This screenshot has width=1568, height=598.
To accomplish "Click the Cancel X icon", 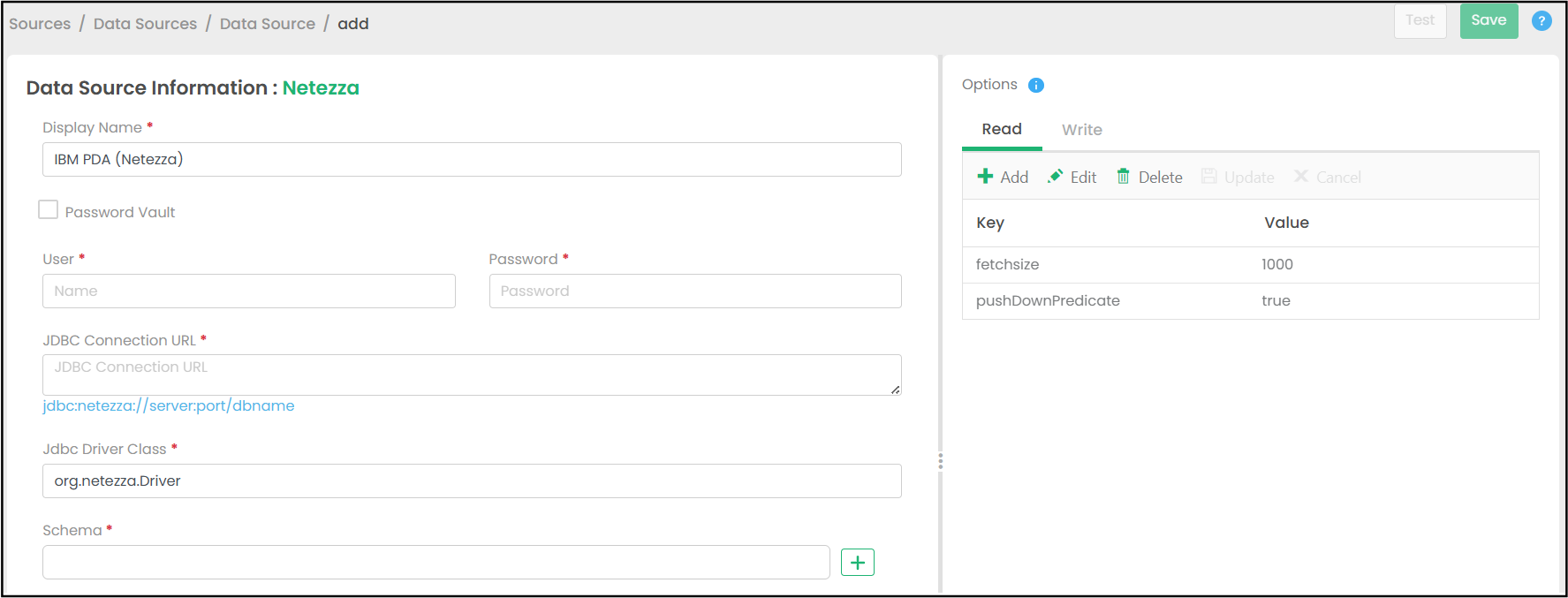I will (1300, 177).
